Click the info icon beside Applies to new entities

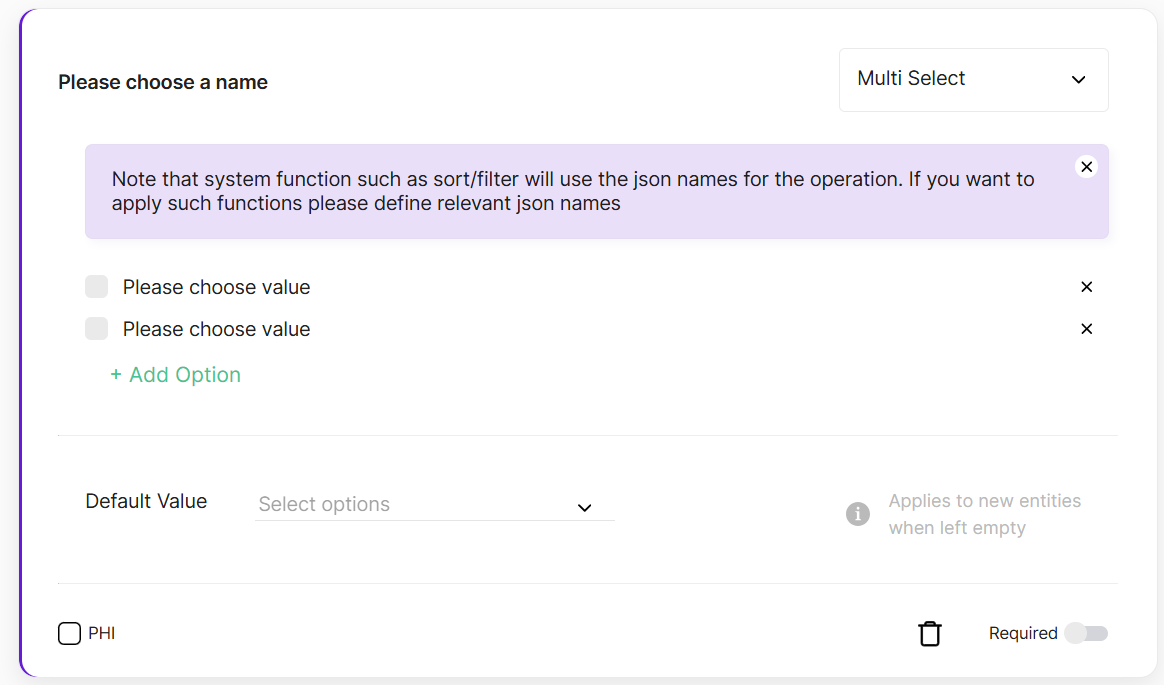pos(857,514)
